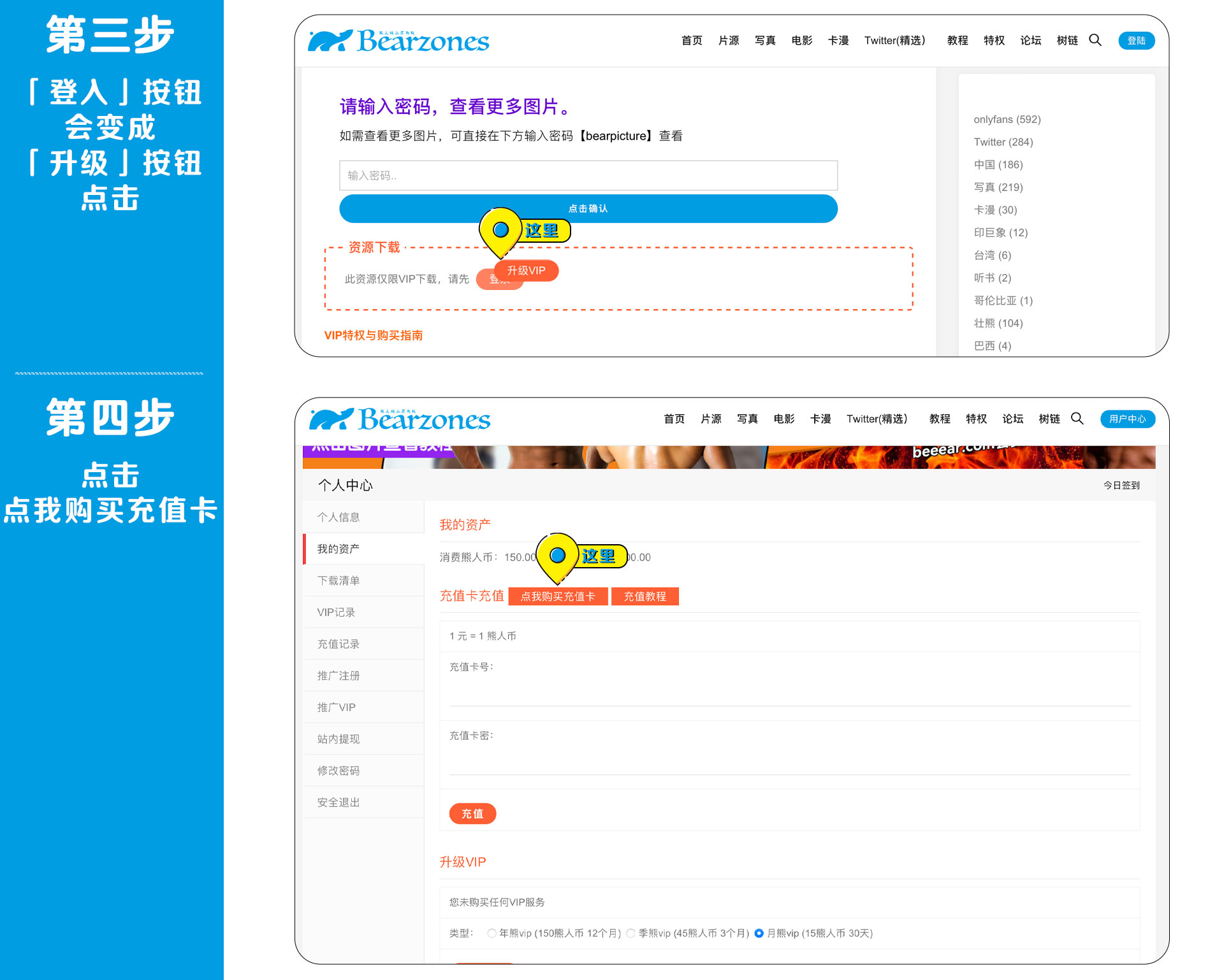Open the VIP特权与购买指南 link
The image size is (1224, 980).
tap(374, 335)
